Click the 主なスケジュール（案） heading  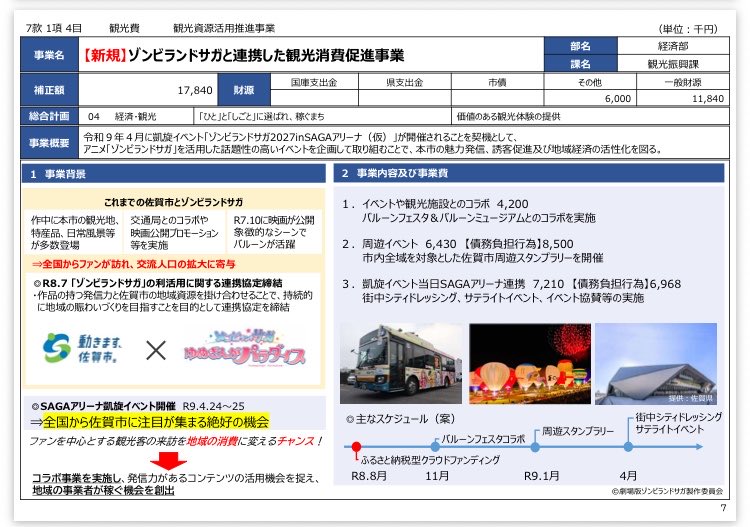click(401, 419)
